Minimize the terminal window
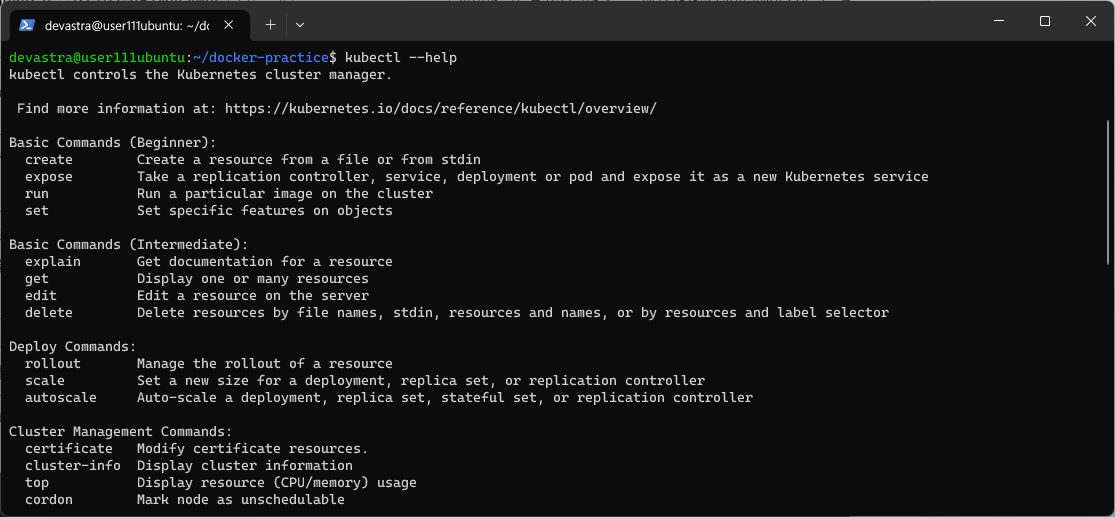The image size is (1115, 517). (999, 21)
